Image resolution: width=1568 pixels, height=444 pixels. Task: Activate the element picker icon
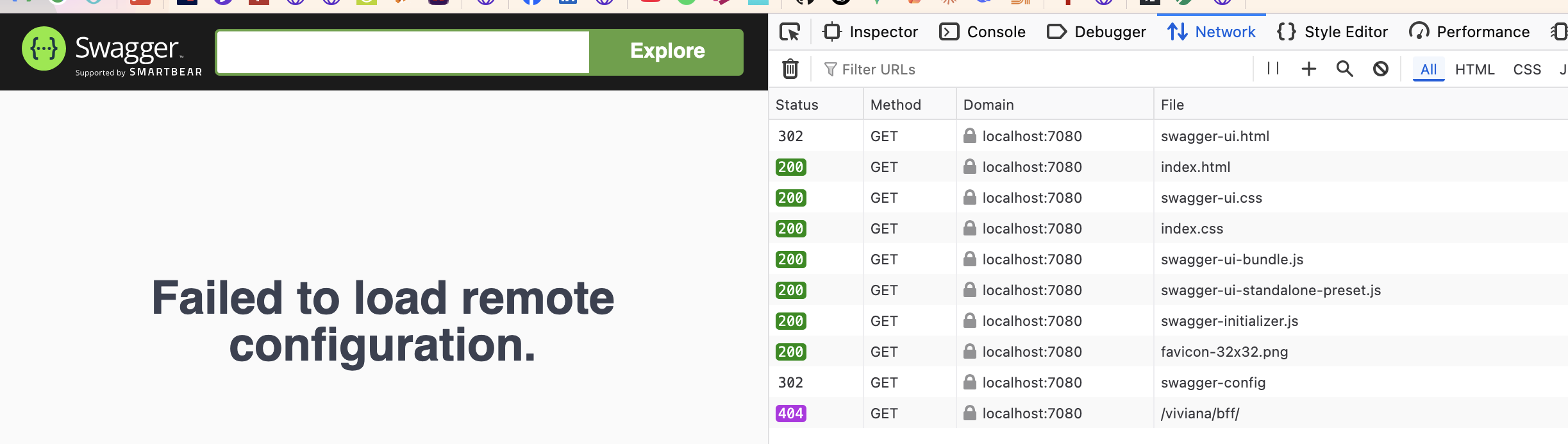pos(790,32)
